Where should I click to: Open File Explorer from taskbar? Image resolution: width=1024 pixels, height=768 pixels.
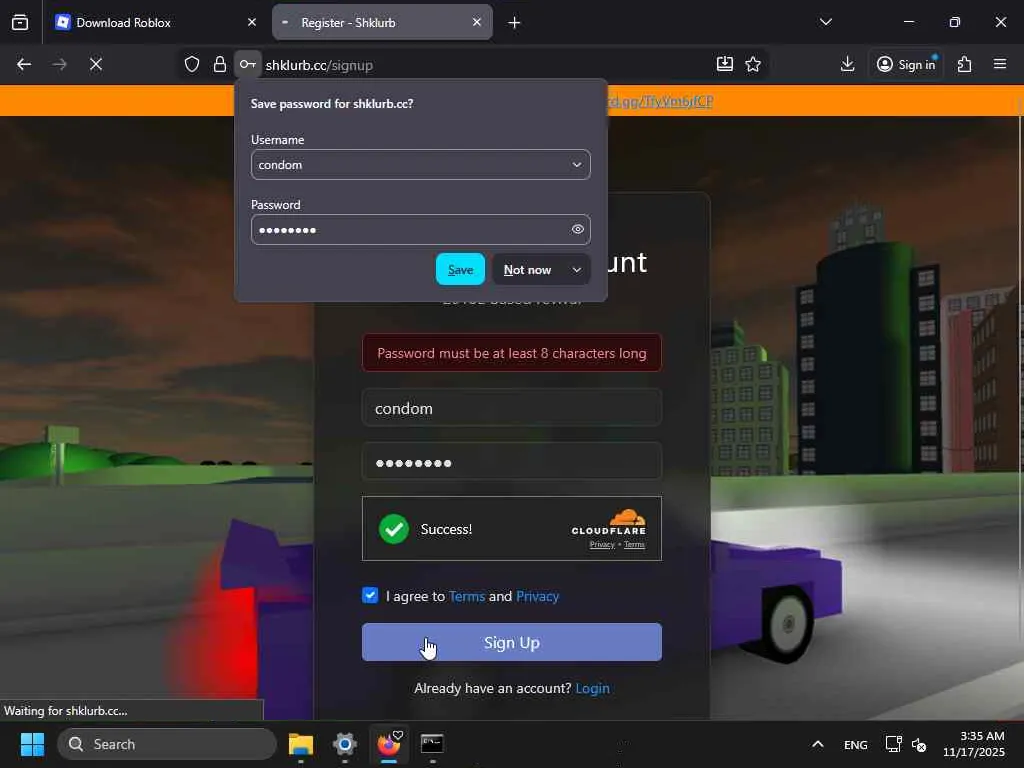[x=301, y=744]
